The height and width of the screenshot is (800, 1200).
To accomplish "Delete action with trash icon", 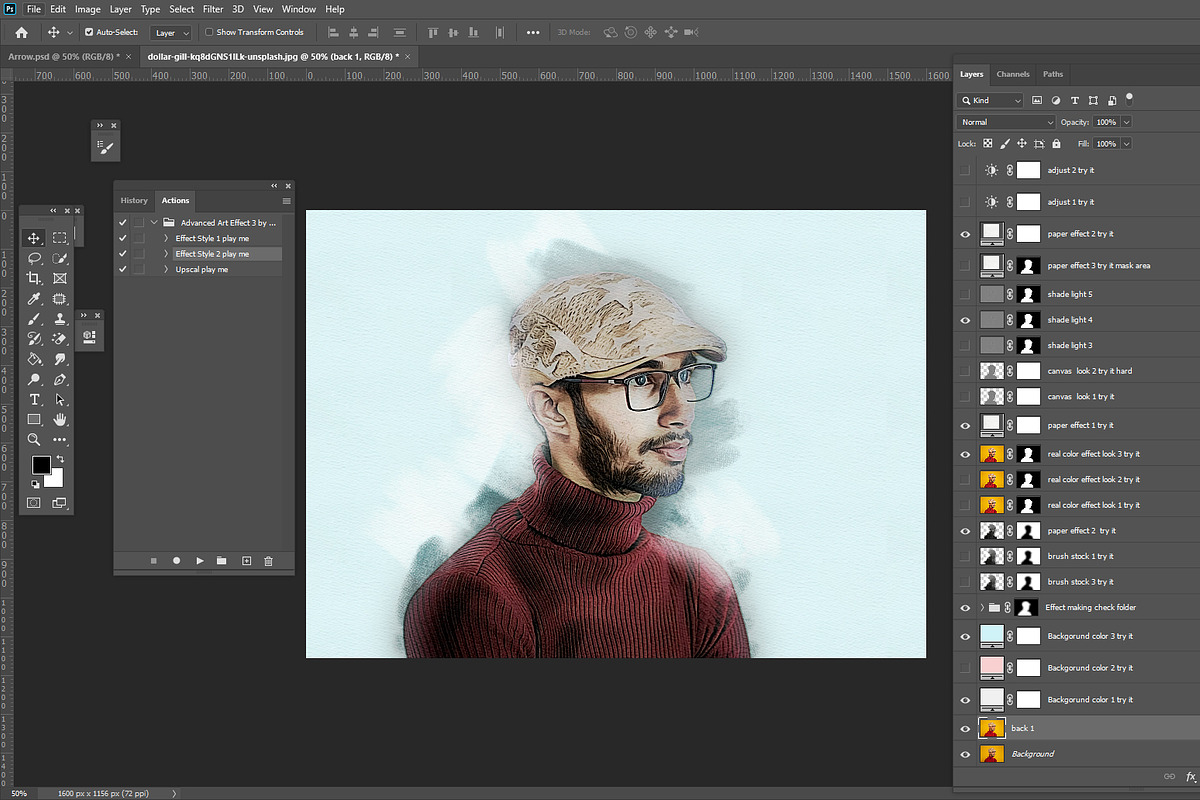I will pyautogui.click(x=268, y=561).
